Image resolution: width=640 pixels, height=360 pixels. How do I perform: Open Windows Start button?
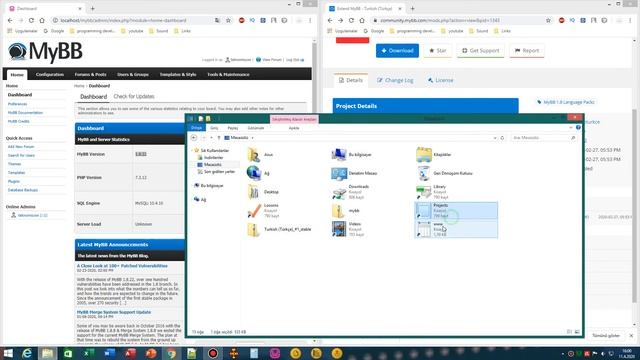click(8, 353)
